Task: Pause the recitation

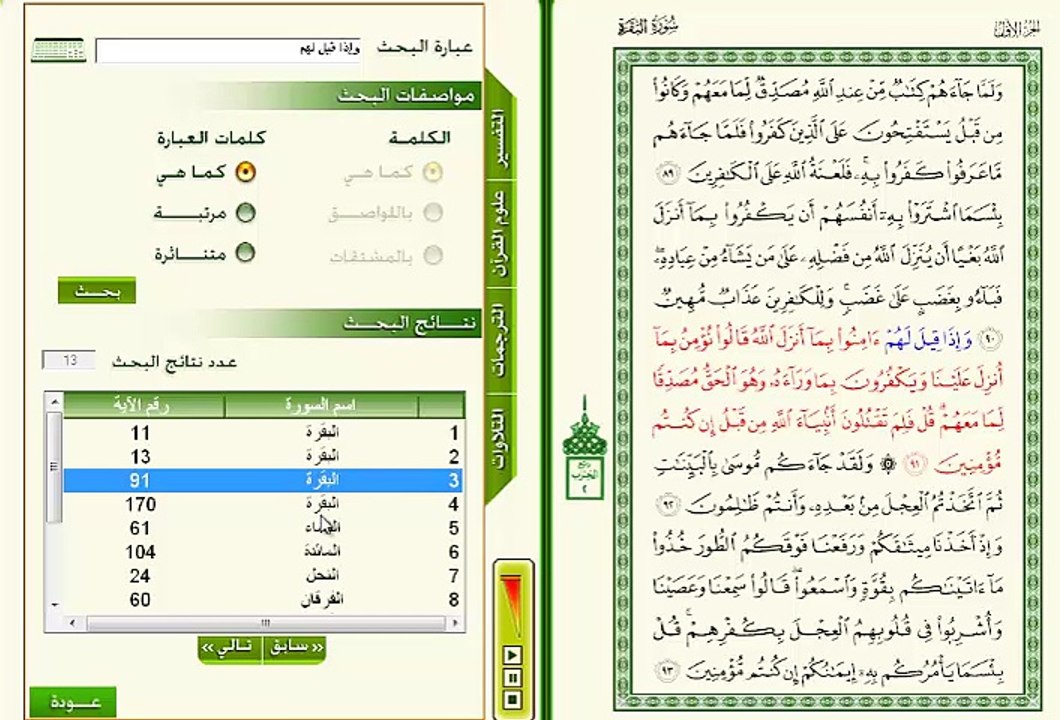Action: [512, 677]
